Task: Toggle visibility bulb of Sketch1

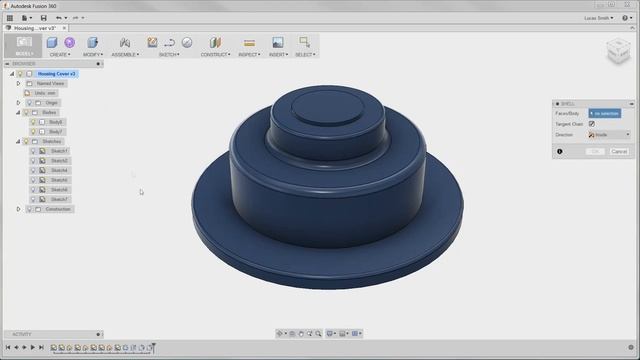Action: (33, 151)
